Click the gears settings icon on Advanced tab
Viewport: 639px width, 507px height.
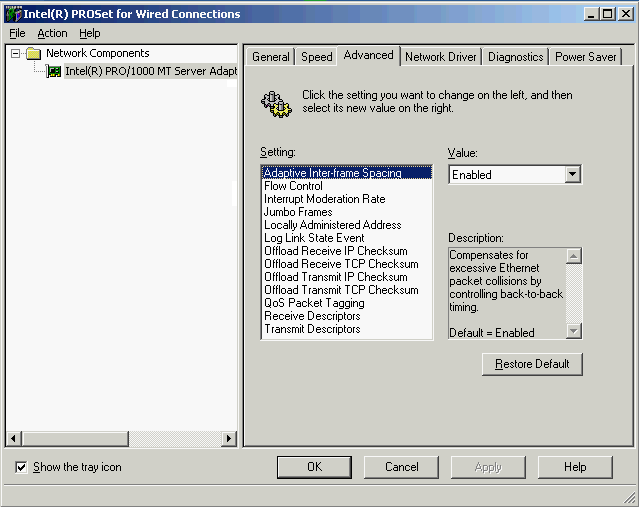276,105
